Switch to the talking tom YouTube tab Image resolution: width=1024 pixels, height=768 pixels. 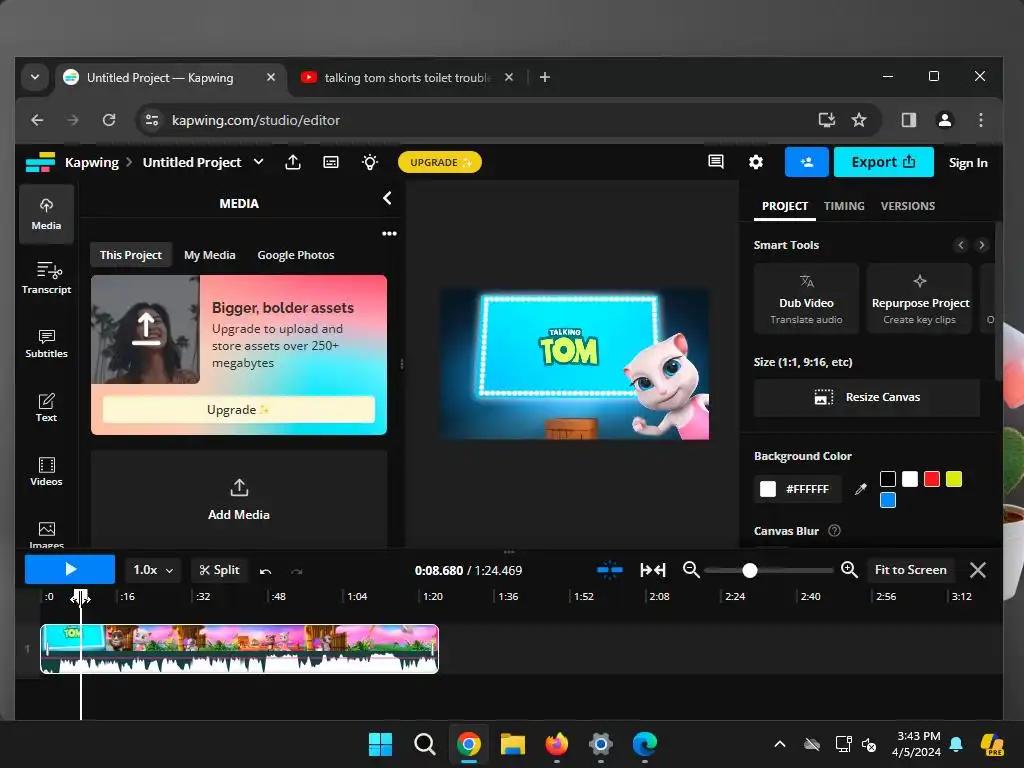tap(406, 78)
